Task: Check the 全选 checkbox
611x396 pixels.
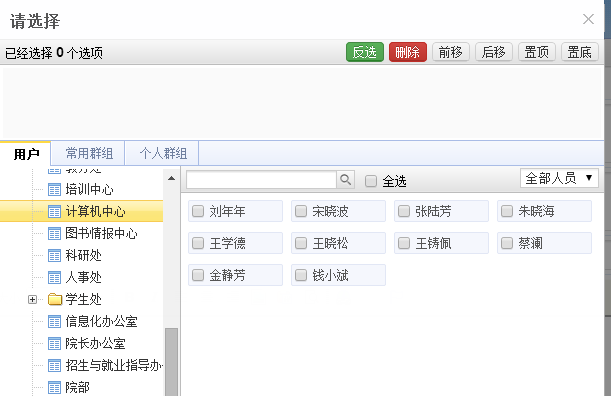Action: [371, 181]
